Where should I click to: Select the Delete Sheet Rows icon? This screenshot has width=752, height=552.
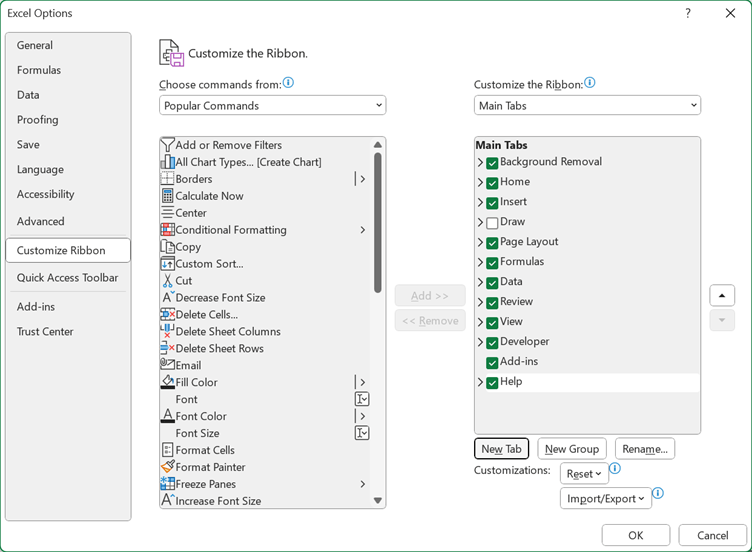click(167, 348)
